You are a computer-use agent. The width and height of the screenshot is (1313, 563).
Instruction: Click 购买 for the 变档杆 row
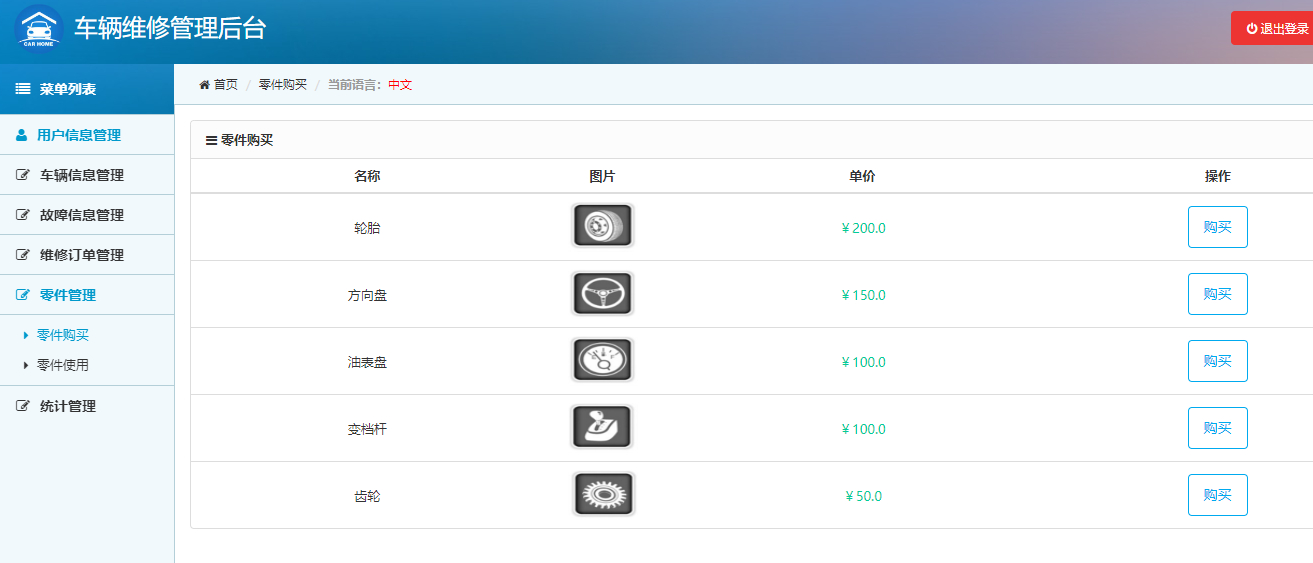(1217, 428)
